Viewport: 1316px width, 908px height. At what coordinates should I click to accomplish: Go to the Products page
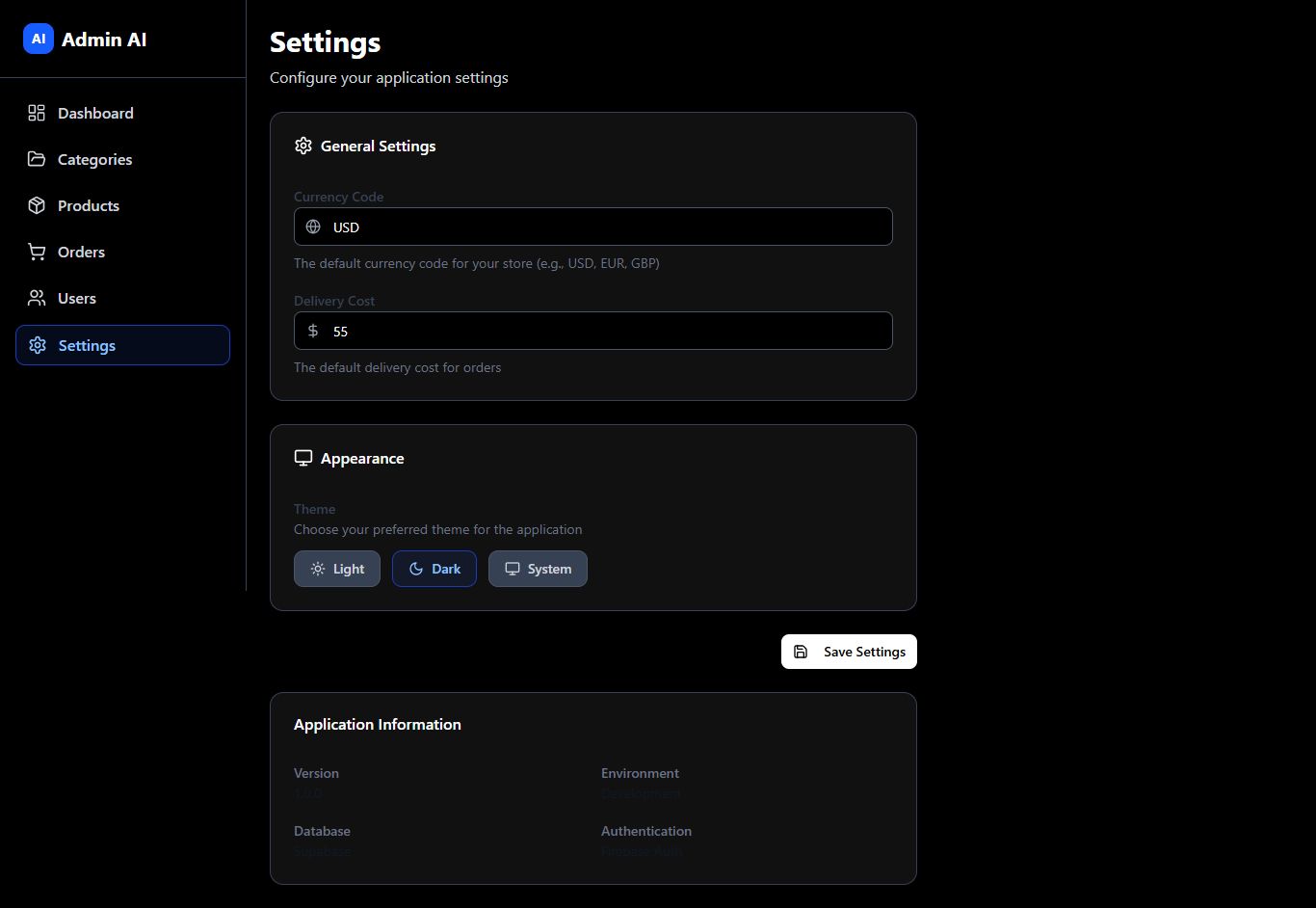point(89,205)
